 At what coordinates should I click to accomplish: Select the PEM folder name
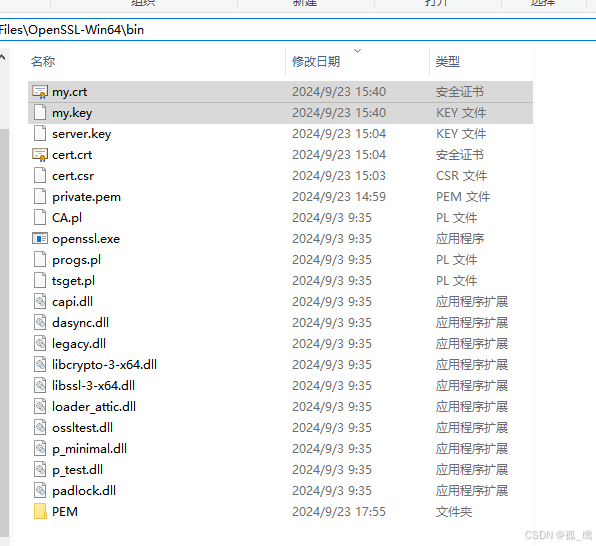pos(65,512)
